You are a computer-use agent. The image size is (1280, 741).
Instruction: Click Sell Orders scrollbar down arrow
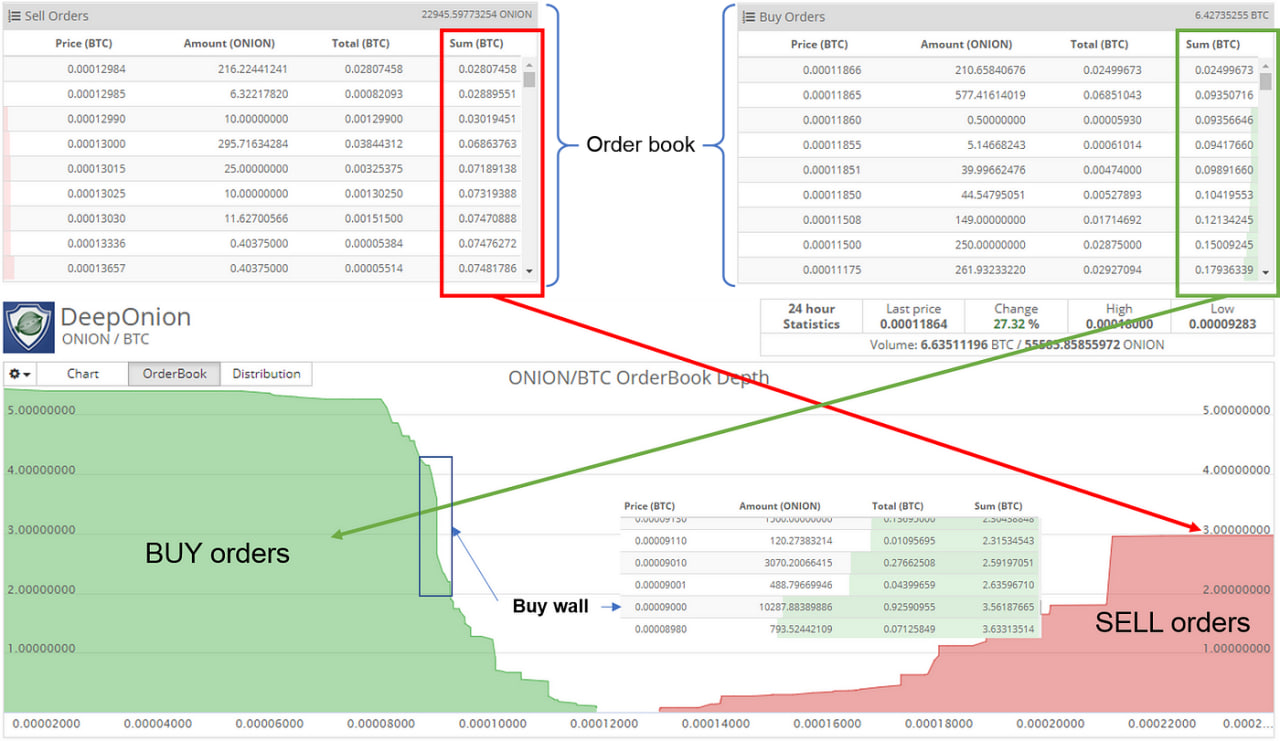pyautogui.click(x=529, y=271)
